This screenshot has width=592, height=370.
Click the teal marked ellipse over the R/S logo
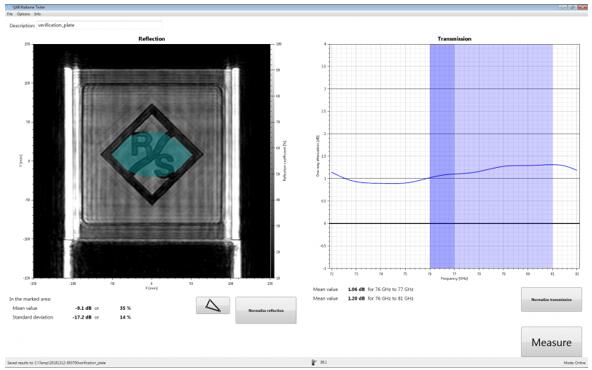point(152,154)
